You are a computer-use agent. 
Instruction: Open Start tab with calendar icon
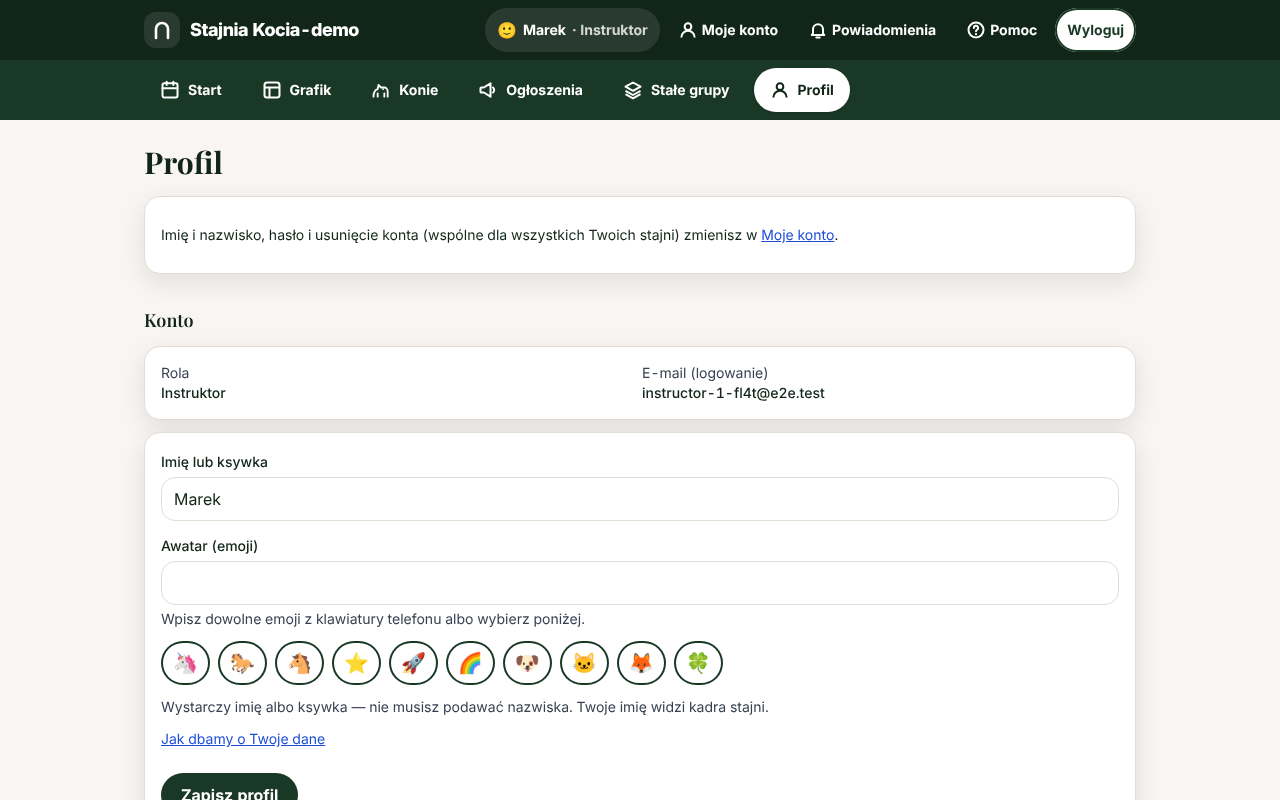pos(191,90)
